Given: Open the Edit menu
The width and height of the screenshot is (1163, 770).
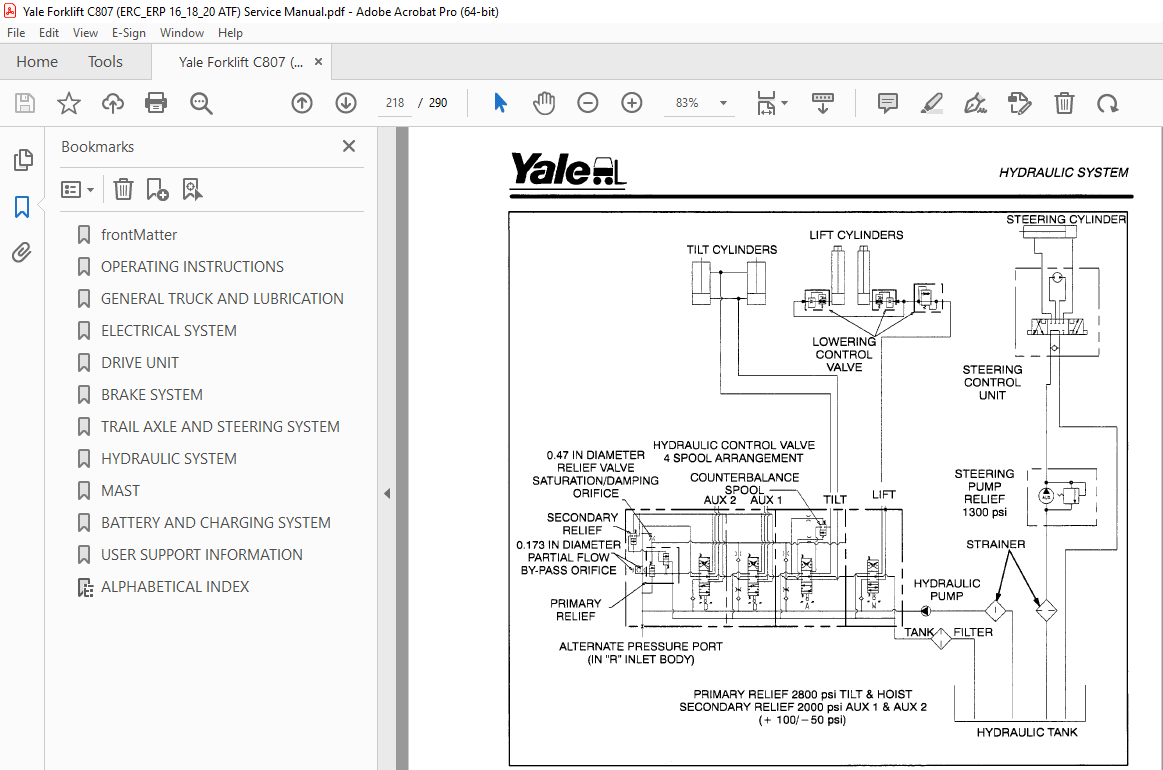Looking at the screenshot, I should tap(49, 33).
